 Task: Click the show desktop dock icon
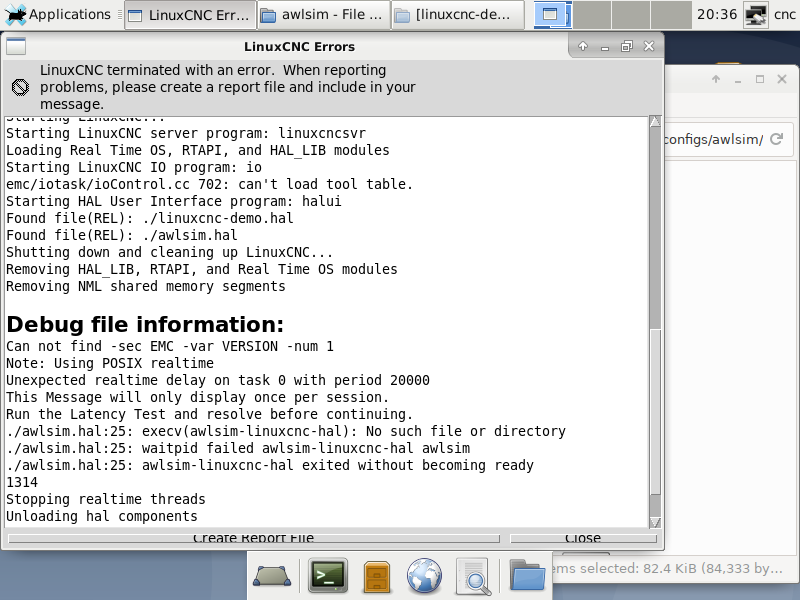(271, 576)
